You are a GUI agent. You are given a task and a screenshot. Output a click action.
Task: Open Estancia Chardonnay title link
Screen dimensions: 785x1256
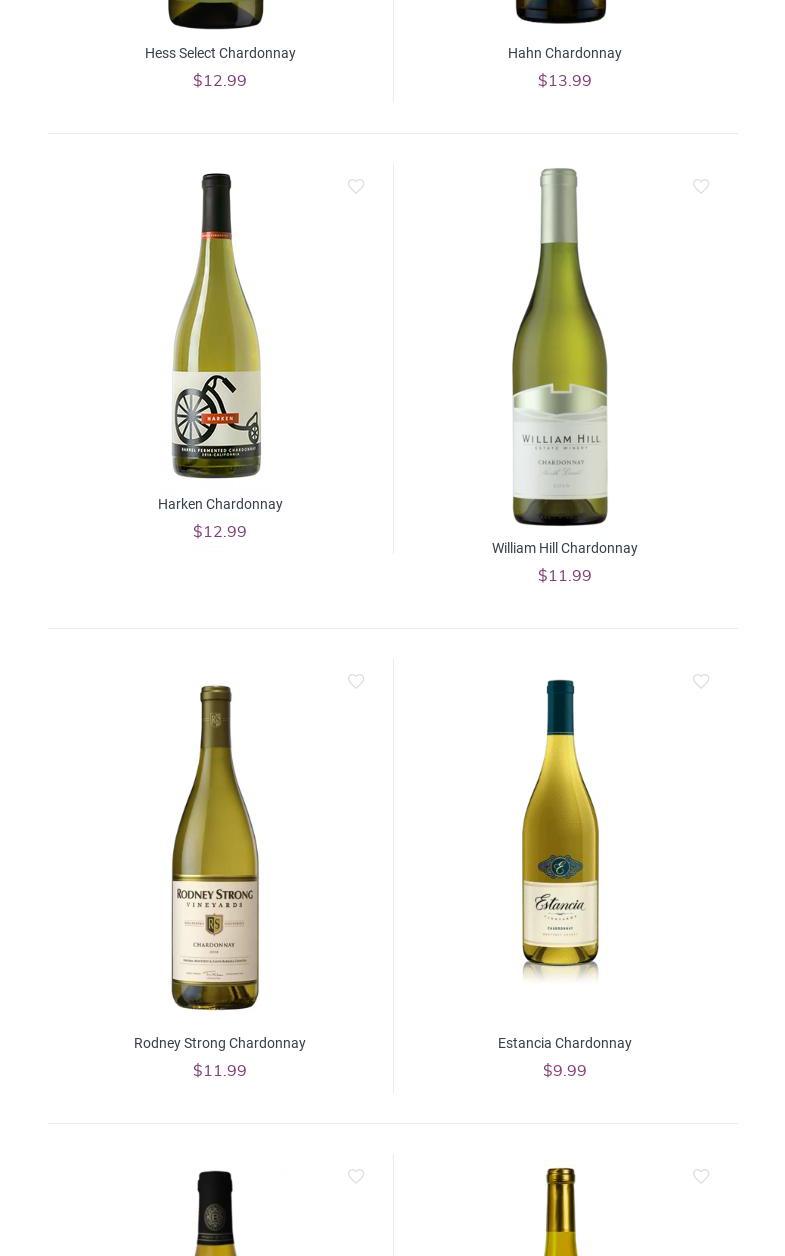tap(565, 1043)
